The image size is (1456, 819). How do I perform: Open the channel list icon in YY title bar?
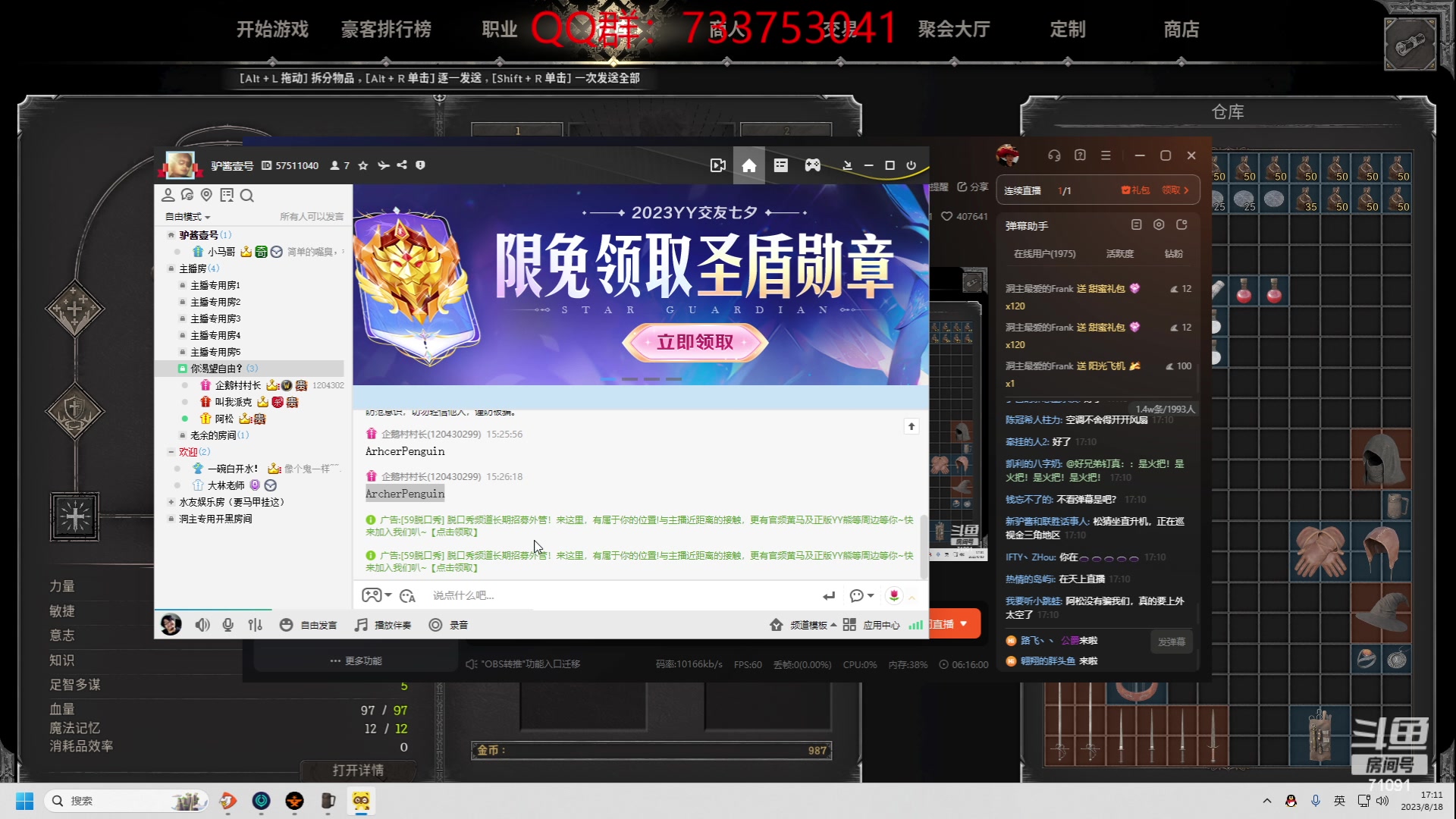tap(780, 165)
